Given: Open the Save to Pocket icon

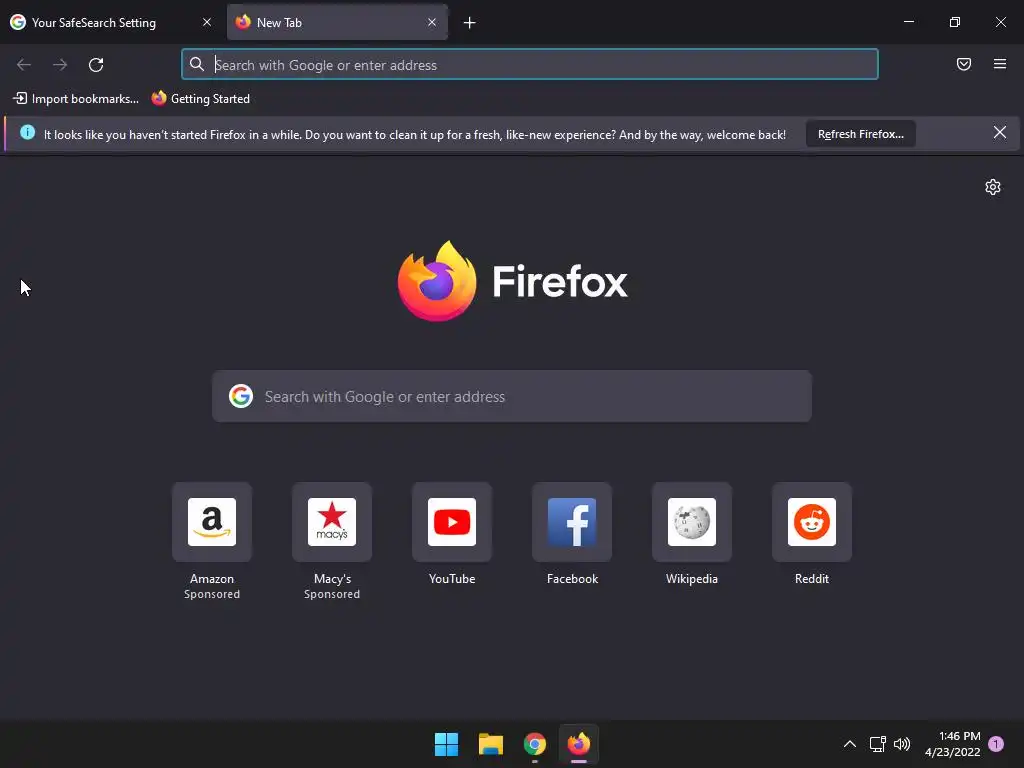Looking at the screenshot, I should 964,64.
